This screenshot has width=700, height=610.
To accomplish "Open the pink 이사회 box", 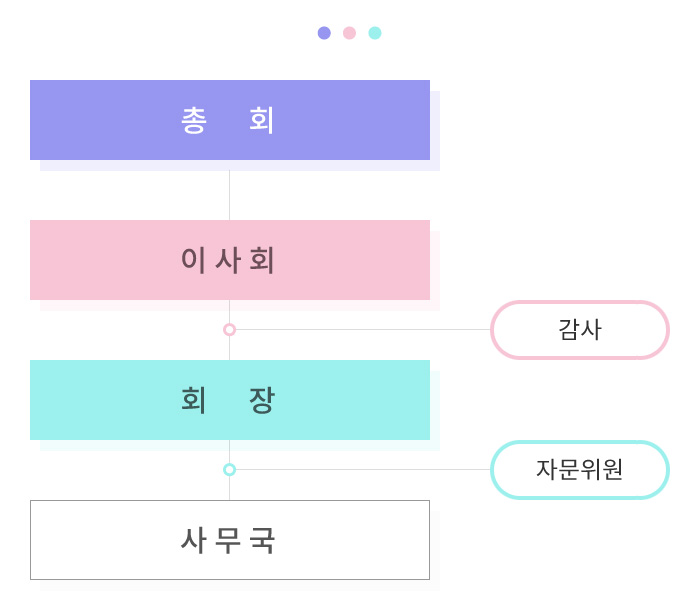I will (230, 260).
